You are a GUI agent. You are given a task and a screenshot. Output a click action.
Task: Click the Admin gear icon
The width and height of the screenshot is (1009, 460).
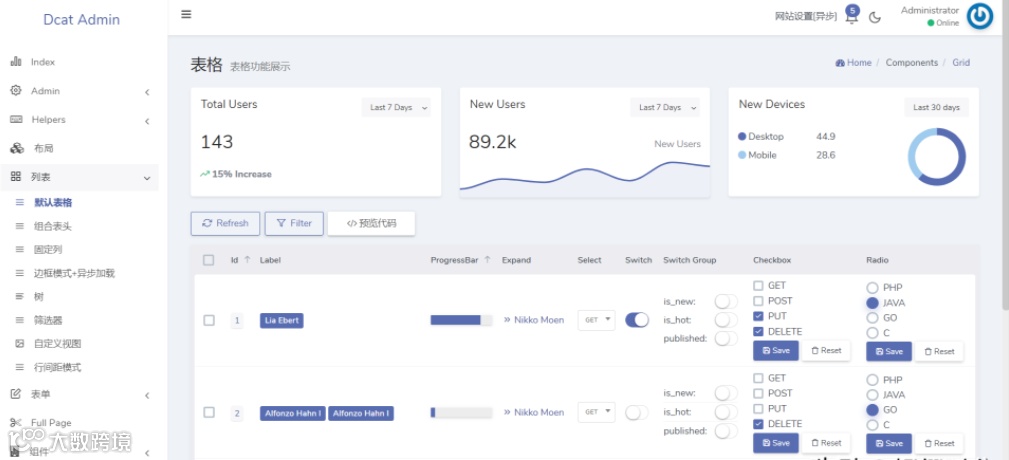coord(16,91)
